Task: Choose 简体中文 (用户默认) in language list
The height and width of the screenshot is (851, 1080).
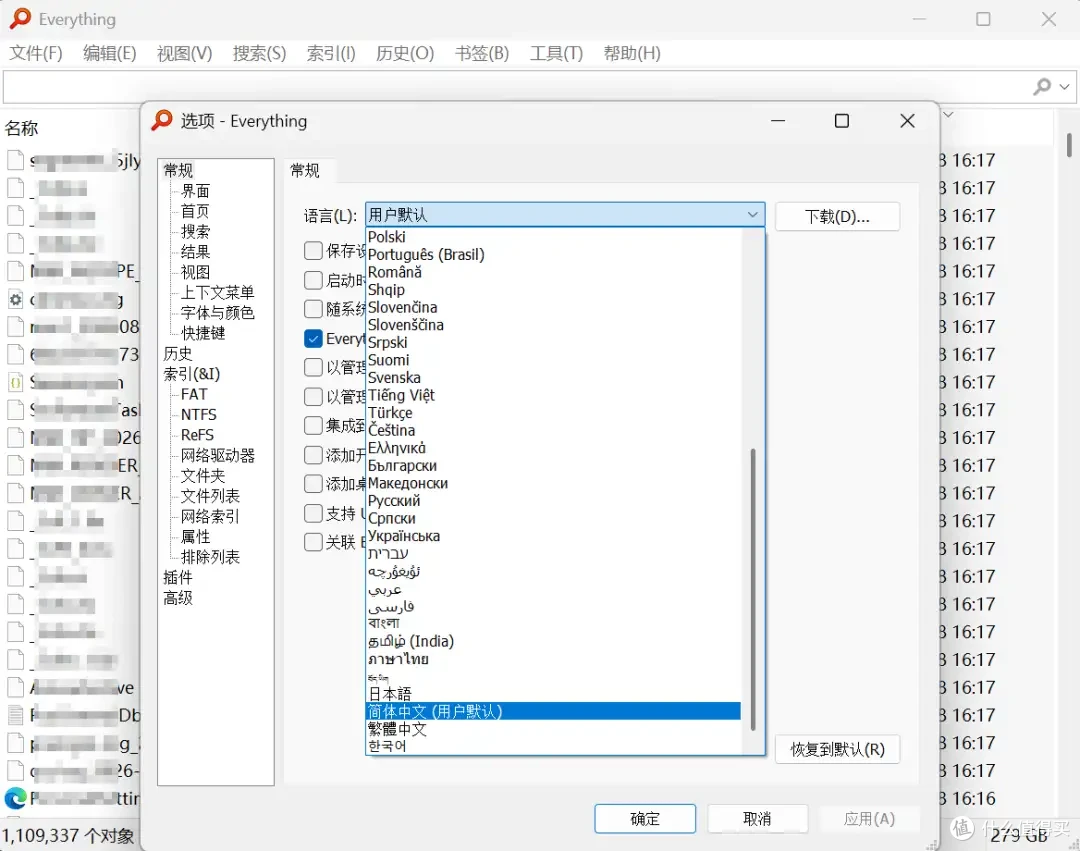Action: [x=553, y=711]
